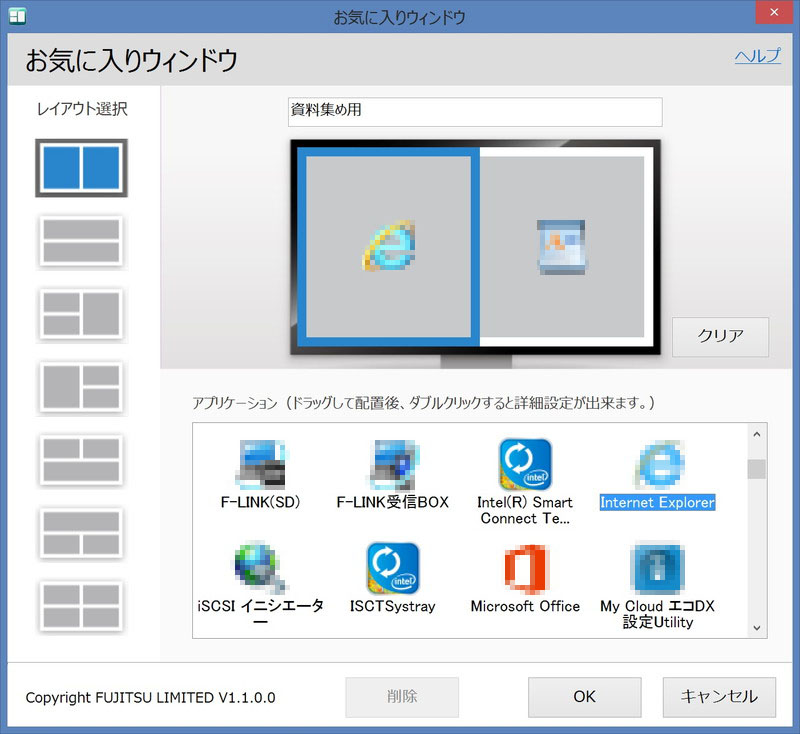Select the F-LINK受信BOX application icon
The height and width of the screenshot is (734, 800).
click(392, 465)
